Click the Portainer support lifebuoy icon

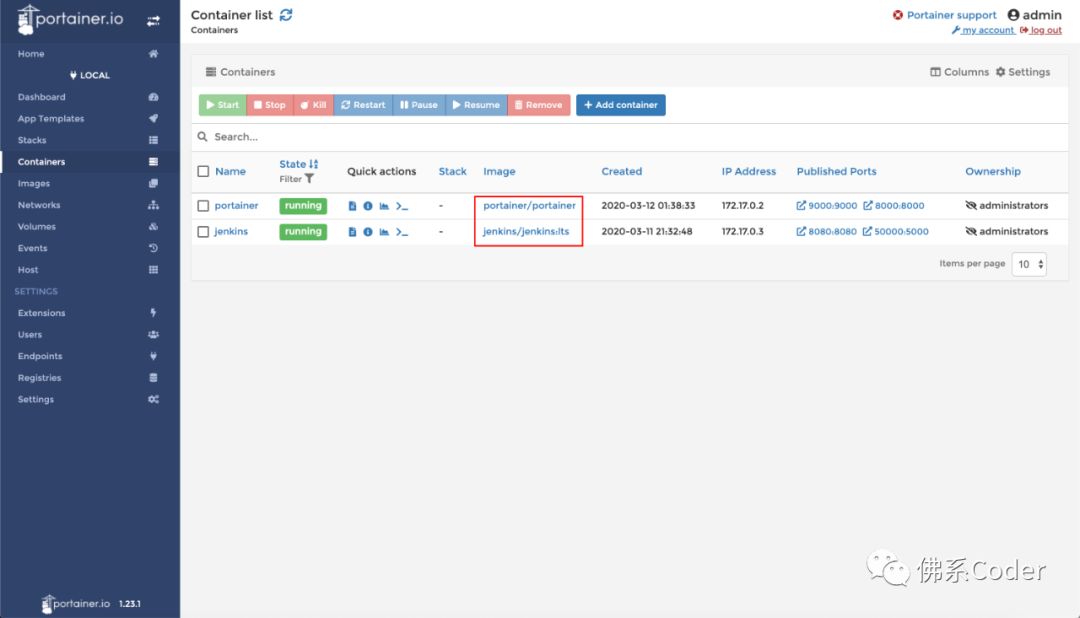897,15
